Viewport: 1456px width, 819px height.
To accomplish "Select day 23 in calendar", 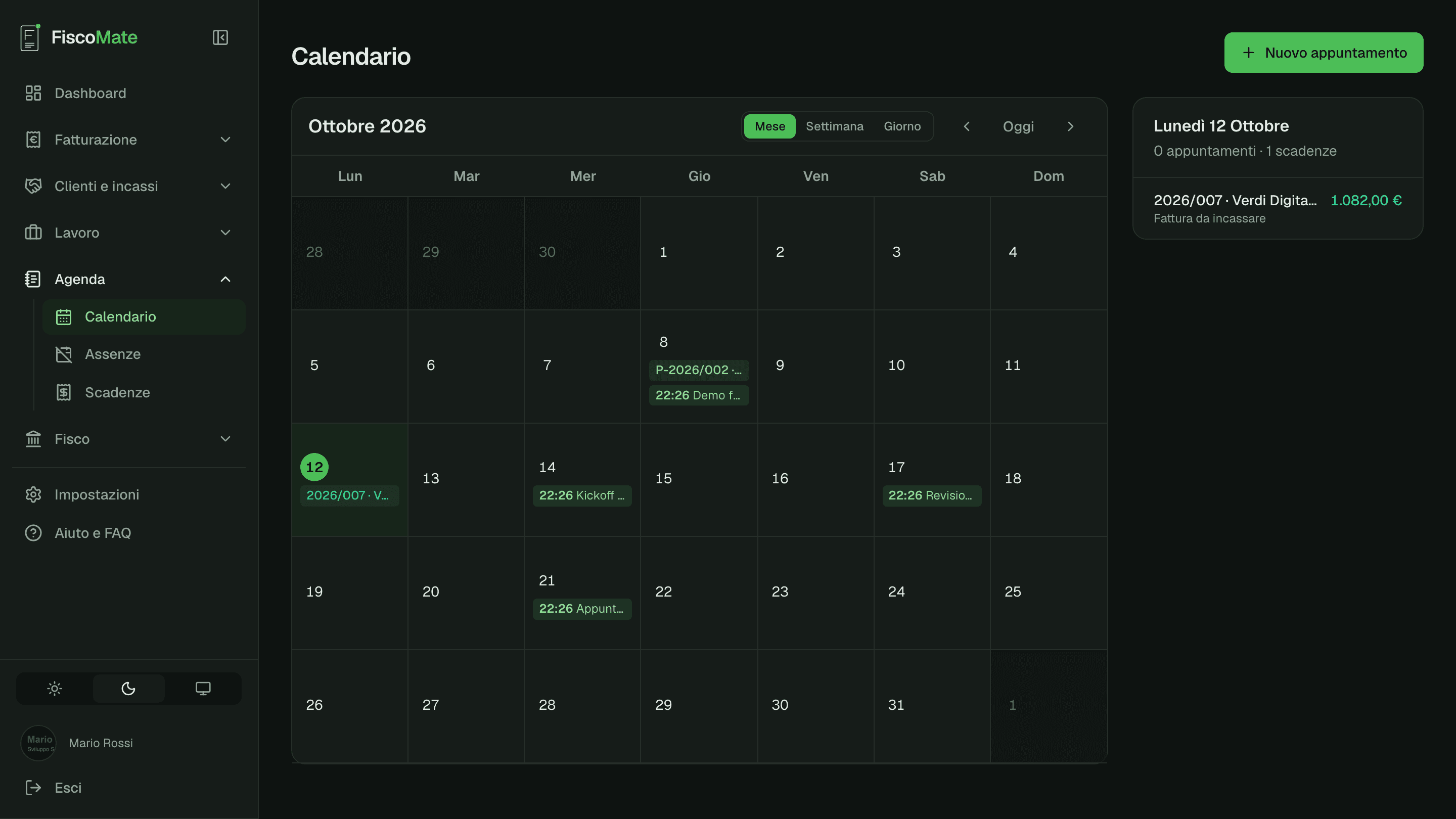I will pyautogui.click(x=815, y=593).
